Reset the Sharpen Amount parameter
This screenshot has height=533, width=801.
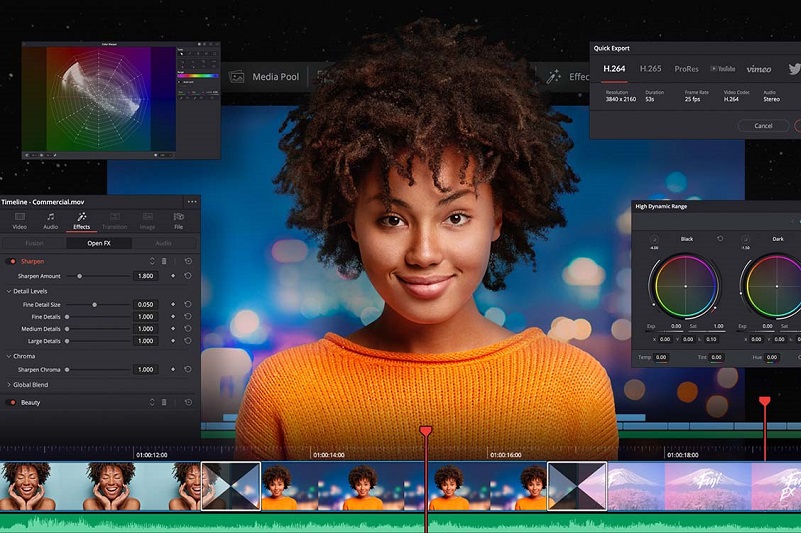[187, 276]
